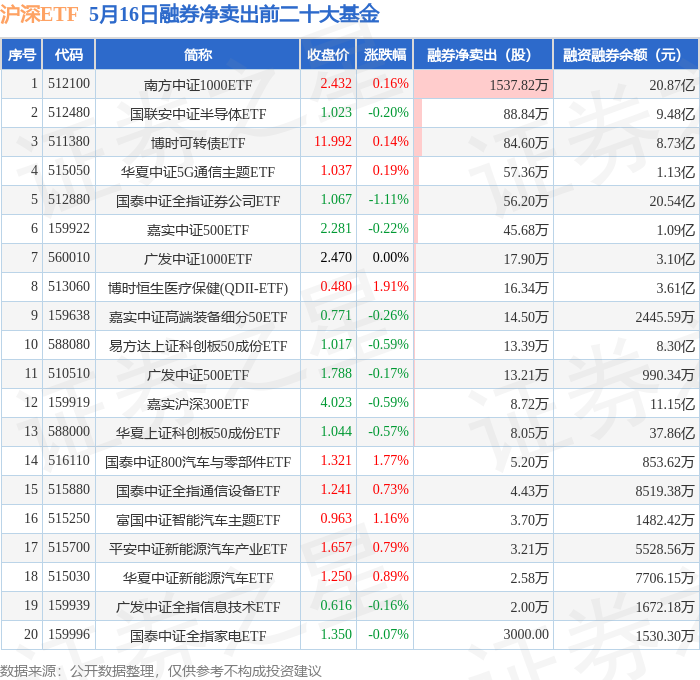700x680 pixels.
Task: Select fund code 512100
Action: tap(69, 83)
